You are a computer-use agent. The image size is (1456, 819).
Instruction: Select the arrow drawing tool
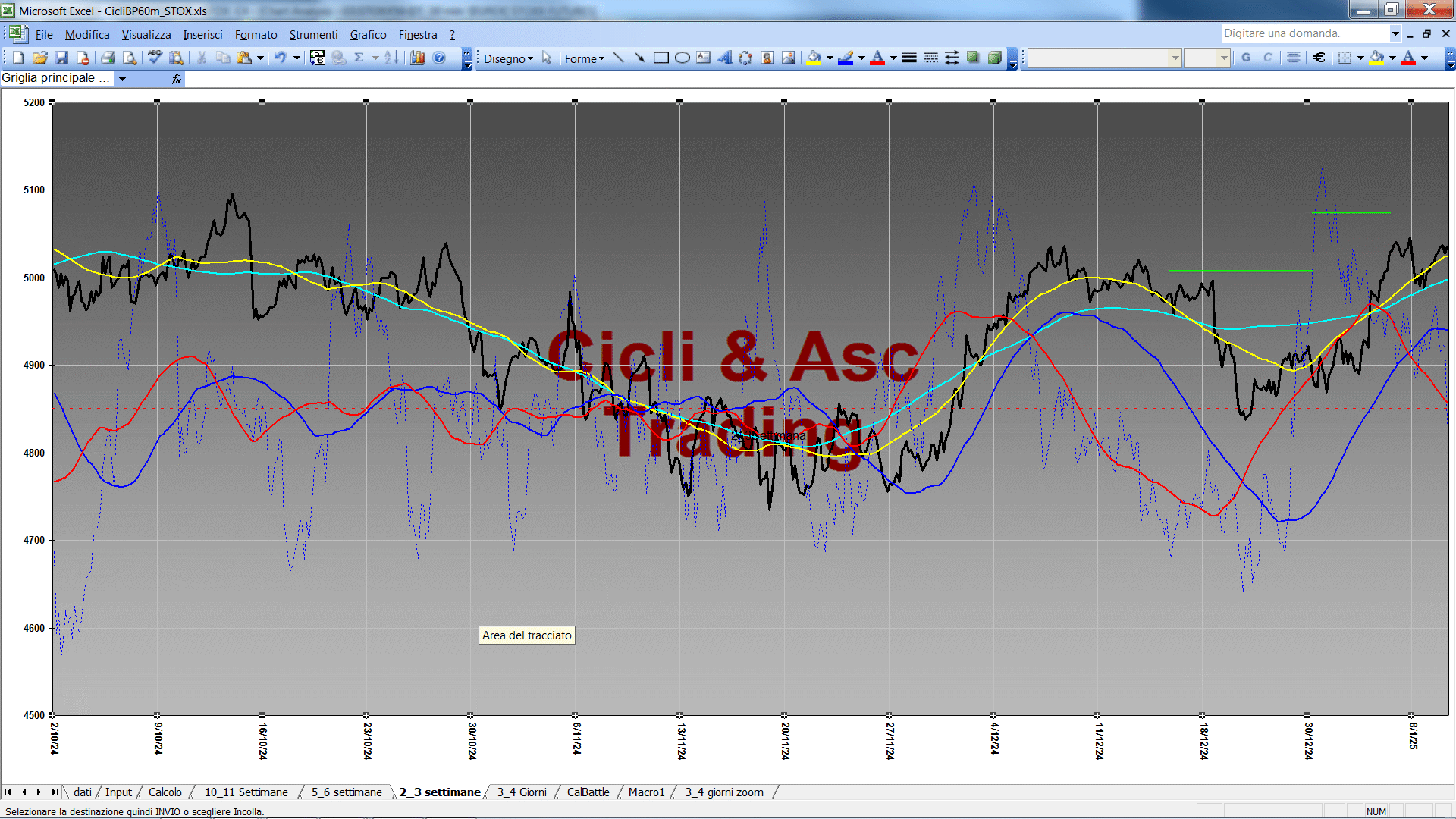[x=639, y=58]
